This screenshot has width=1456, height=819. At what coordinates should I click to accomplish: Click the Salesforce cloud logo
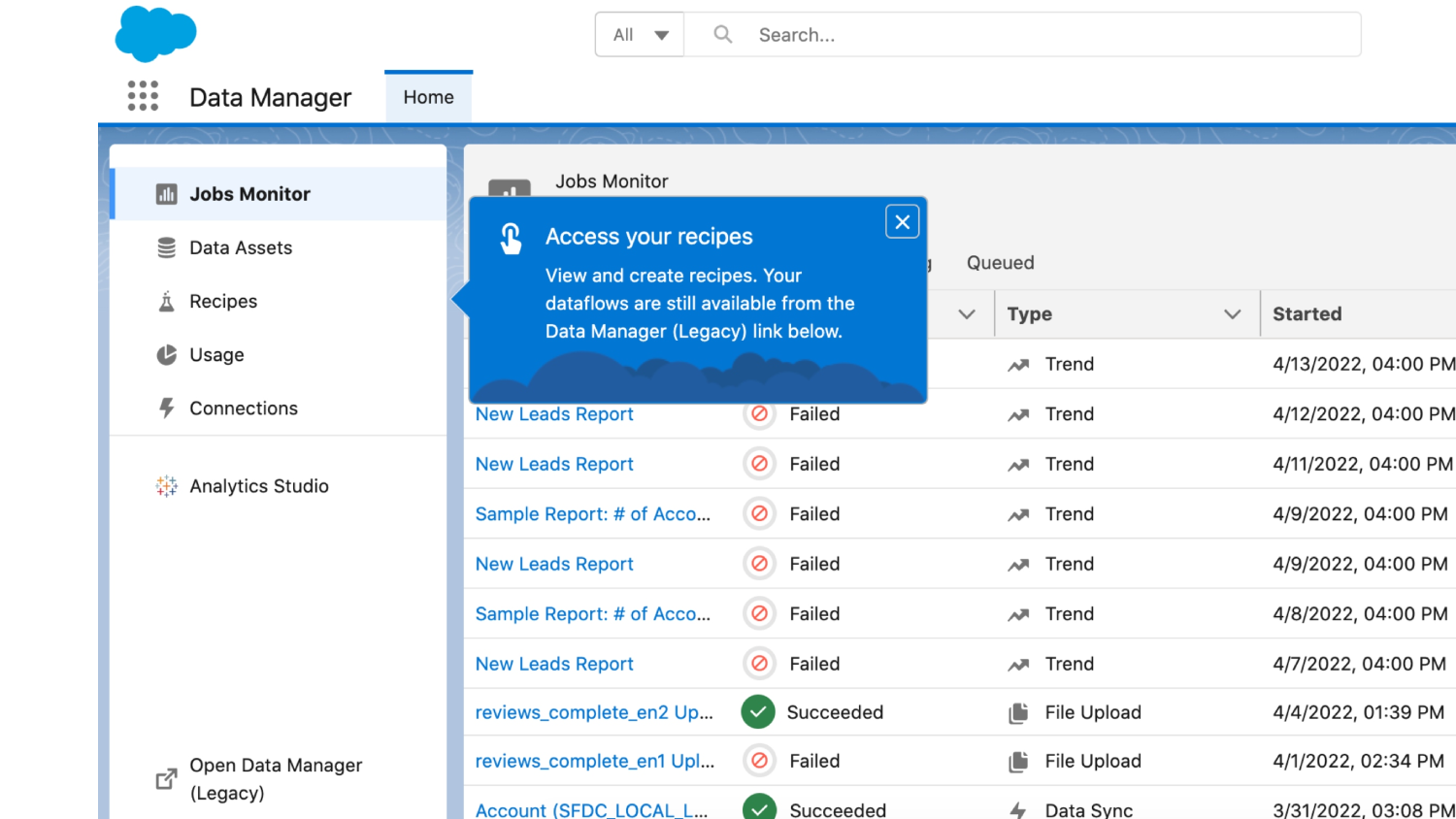click(x=155, y=34)
